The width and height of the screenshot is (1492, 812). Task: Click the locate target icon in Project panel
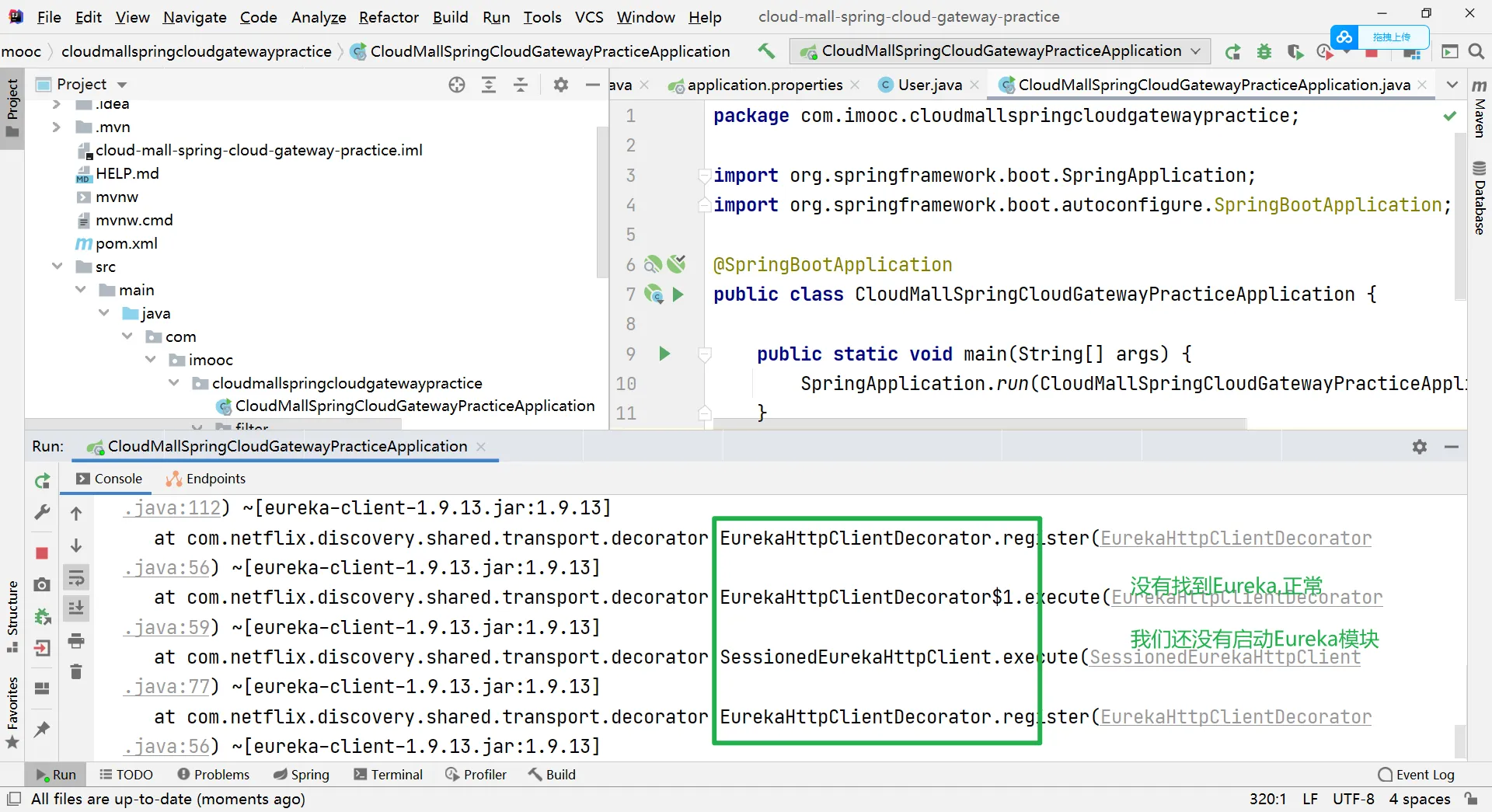coord(457,85)
